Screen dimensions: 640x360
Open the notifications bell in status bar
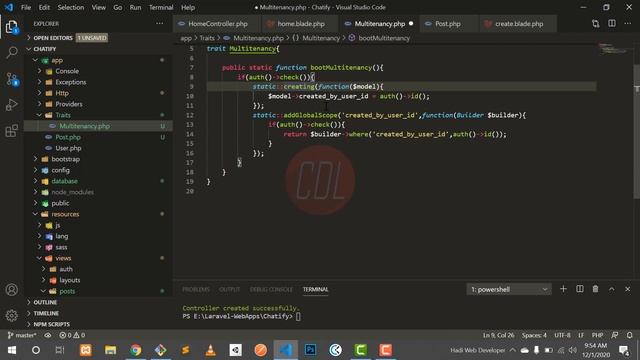(x=629, y=335)
